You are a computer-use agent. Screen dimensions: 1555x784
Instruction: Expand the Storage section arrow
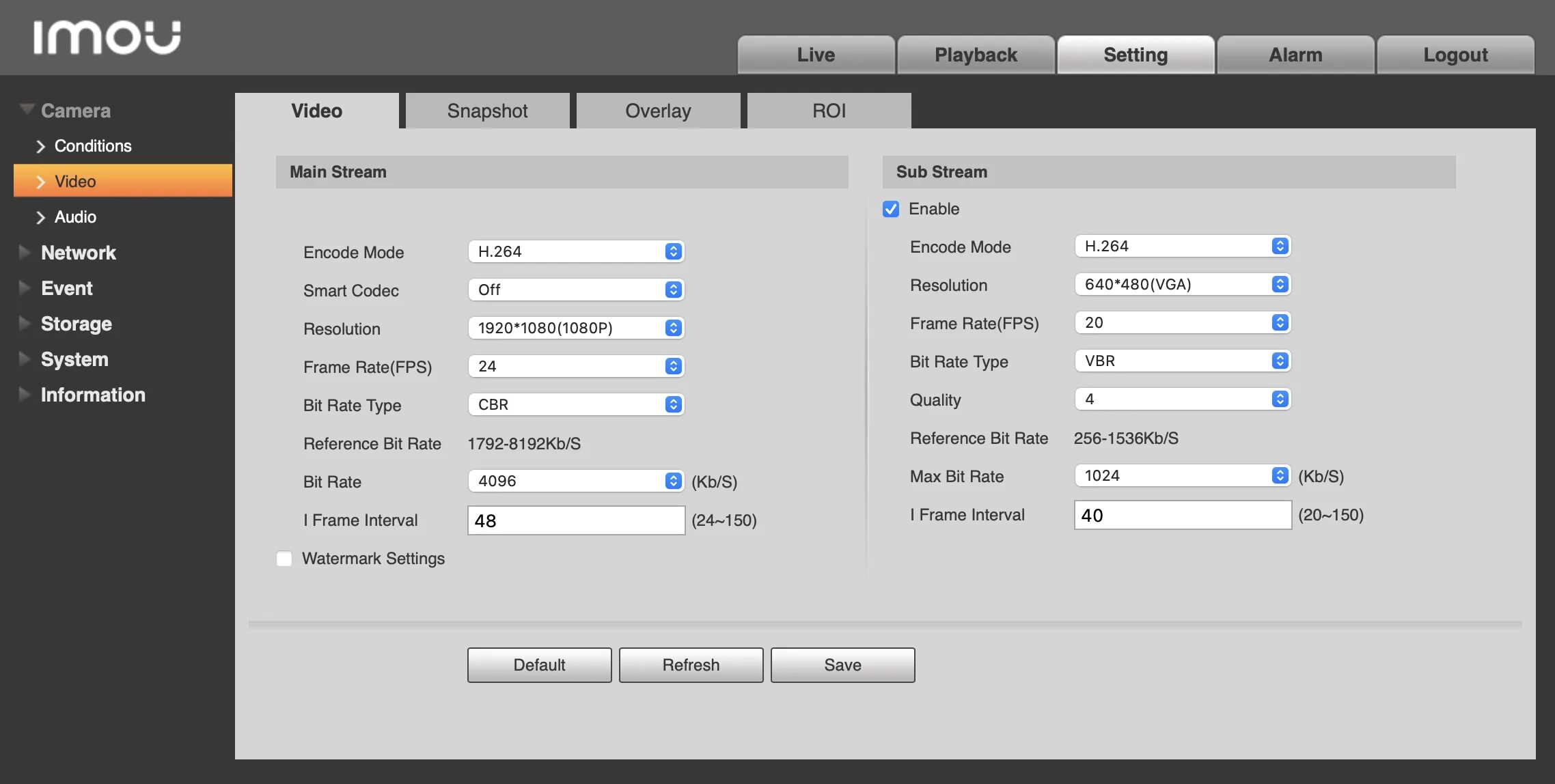point(25,323)
